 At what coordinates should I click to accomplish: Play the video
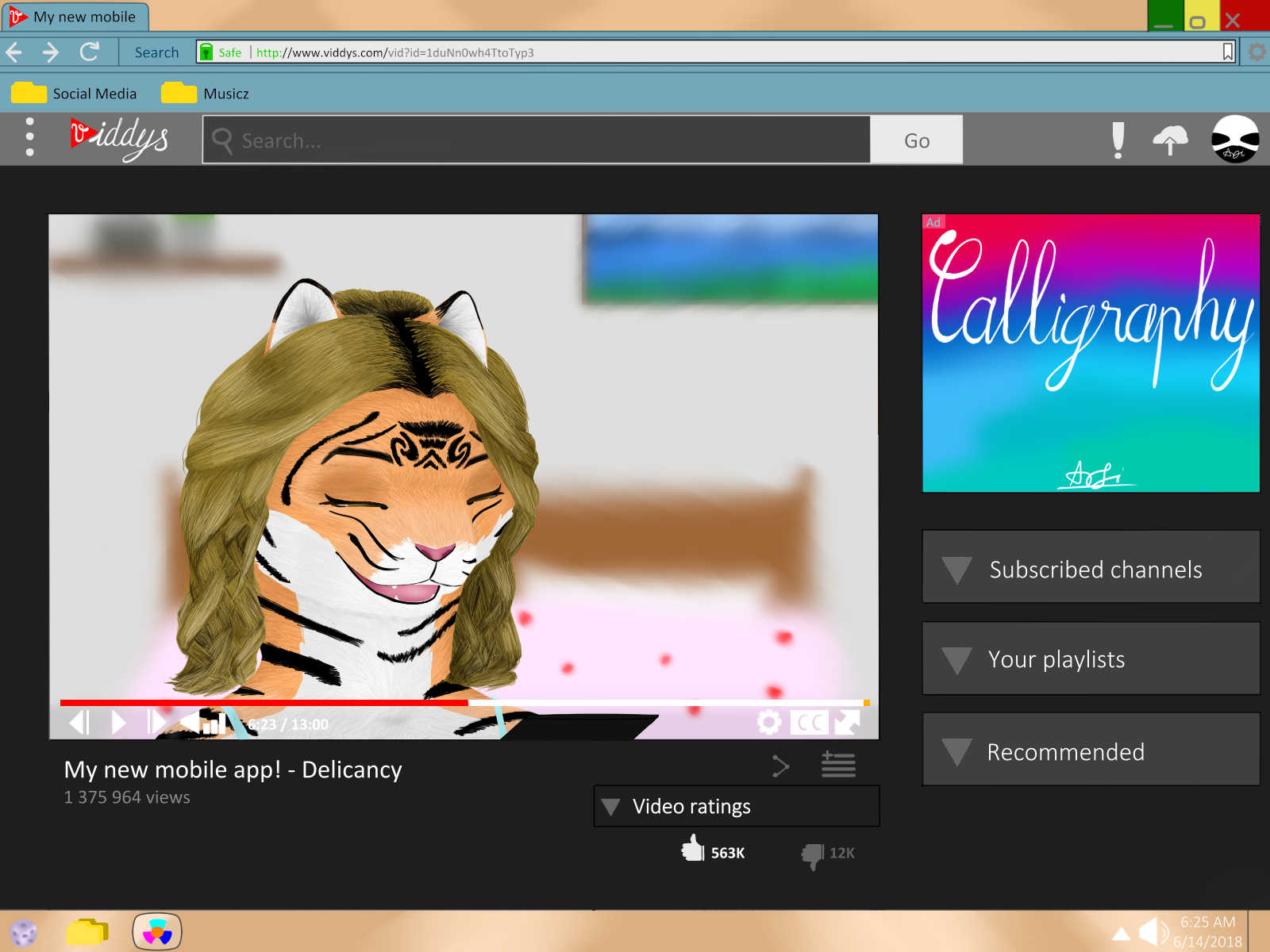pyautogui.click(x=118, y=723)
